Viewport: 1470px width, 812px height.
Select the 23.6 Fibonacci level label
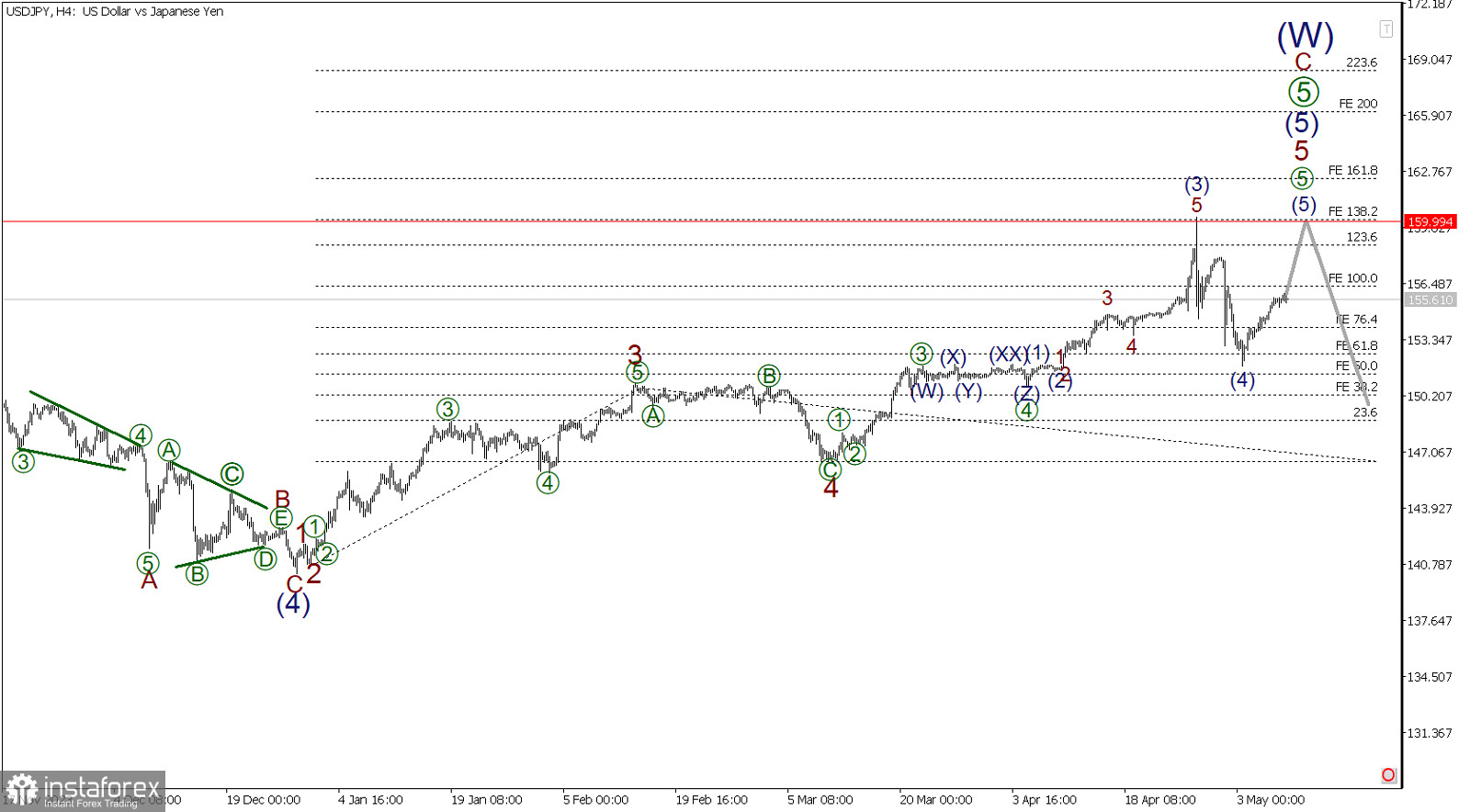tap(1365, 413)
